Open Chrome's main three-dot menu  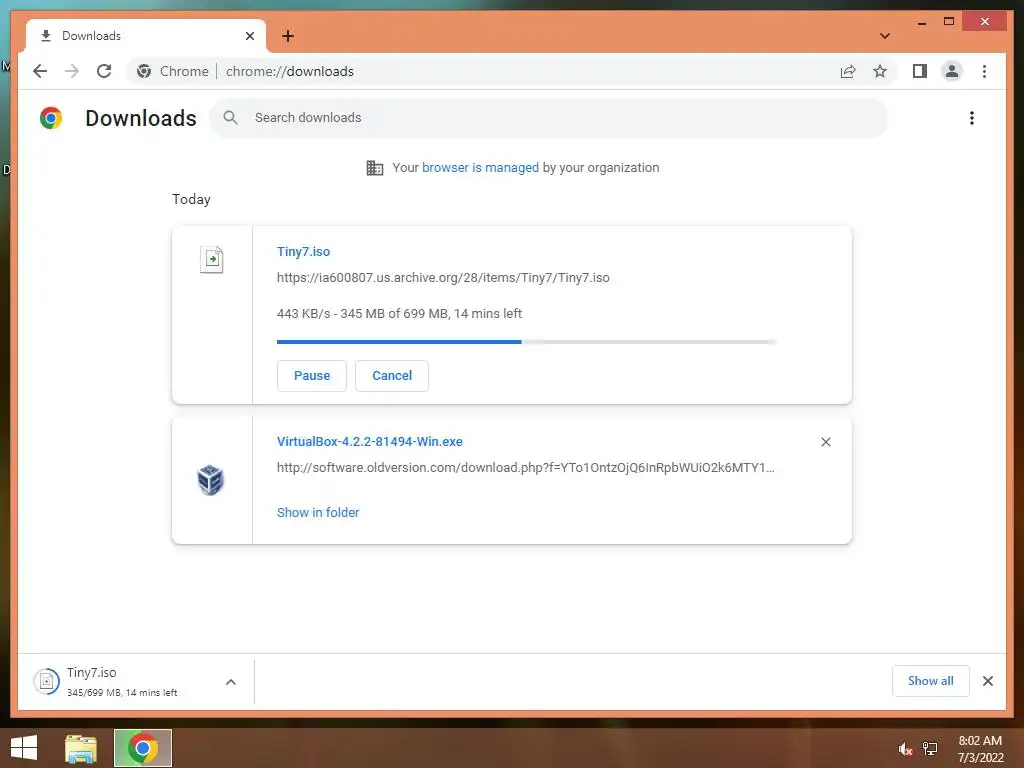(x=984, y=71)
